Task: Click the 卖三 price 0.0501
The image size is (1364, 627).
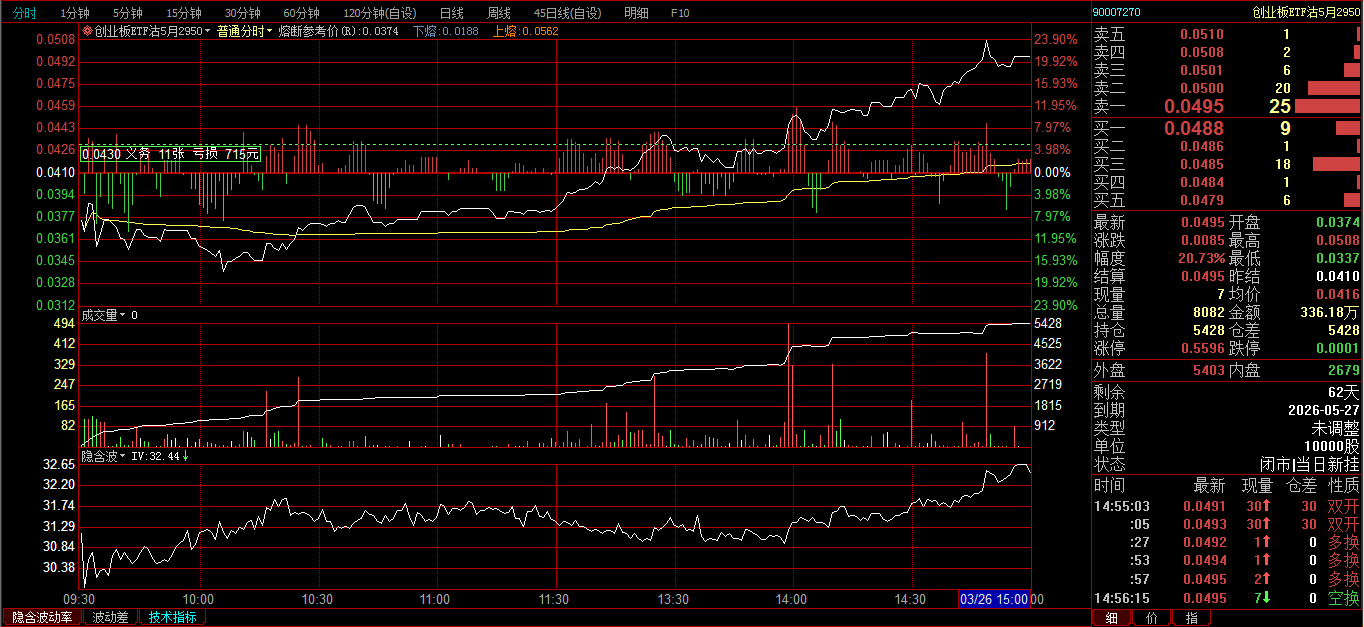Action: tap(1201, 70)
